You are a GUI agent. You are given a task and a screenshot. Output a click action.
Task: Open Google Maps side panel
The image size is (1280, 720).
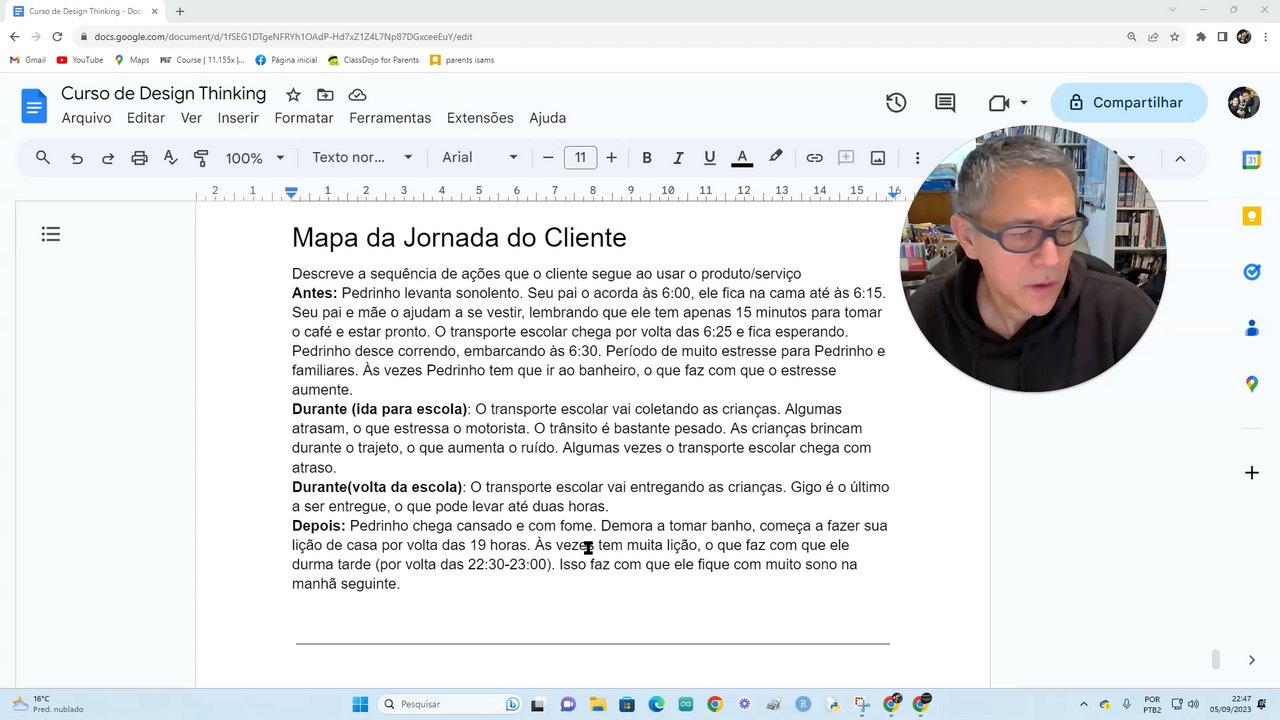click(x=1252, y=384)
